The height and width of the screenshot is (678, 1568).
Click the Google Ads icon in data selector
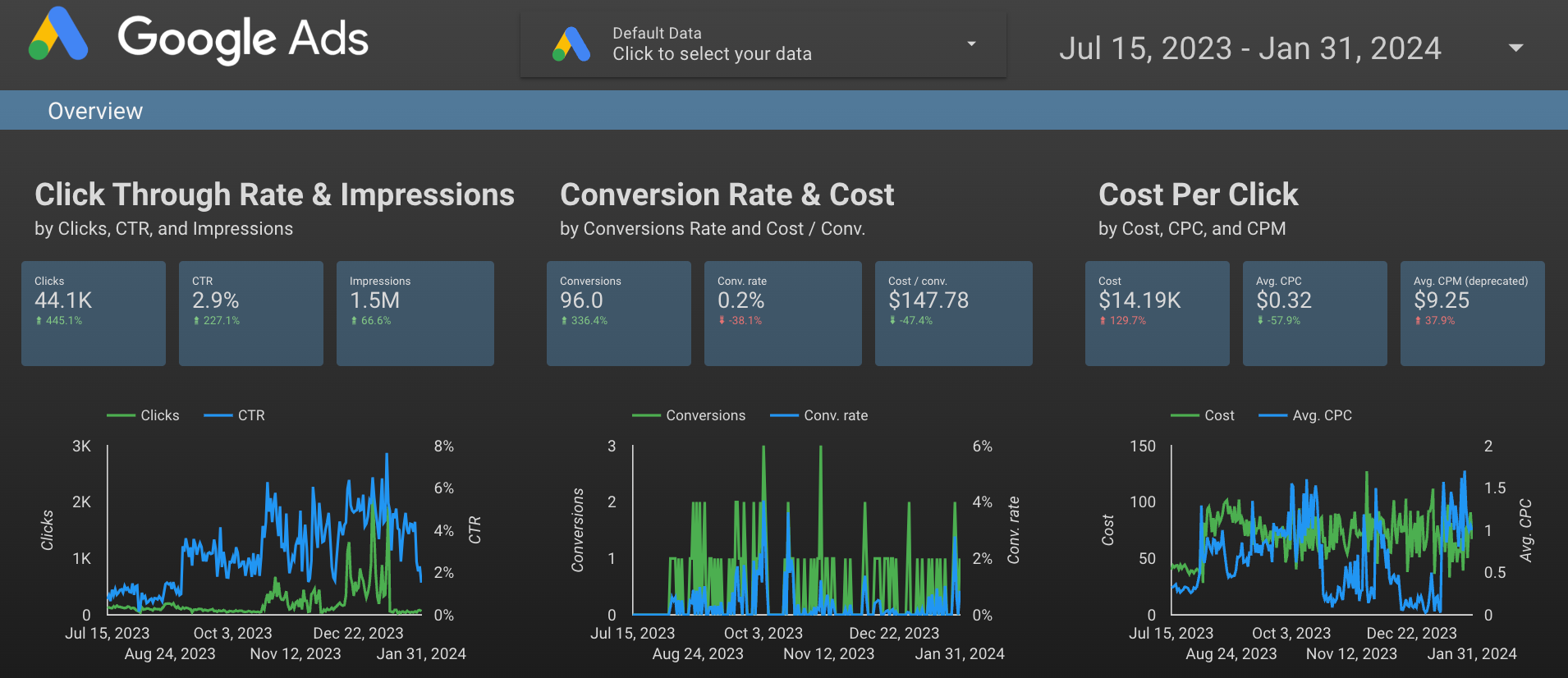pyautogui.click(x=571, y=44)
